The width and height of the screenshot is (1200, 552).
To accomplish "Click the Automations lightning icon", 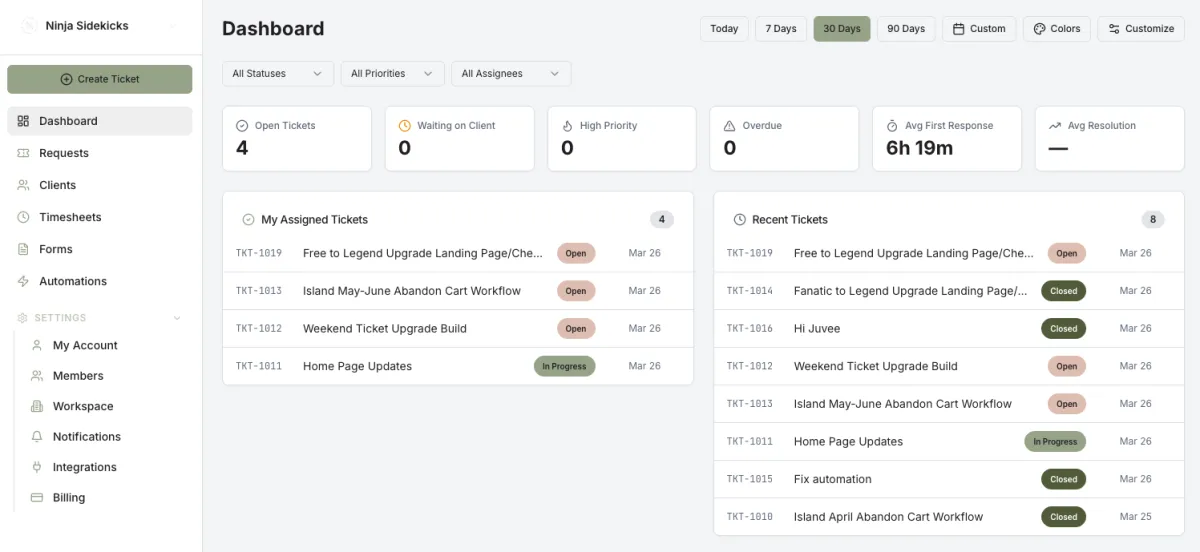I will (23, 281).
